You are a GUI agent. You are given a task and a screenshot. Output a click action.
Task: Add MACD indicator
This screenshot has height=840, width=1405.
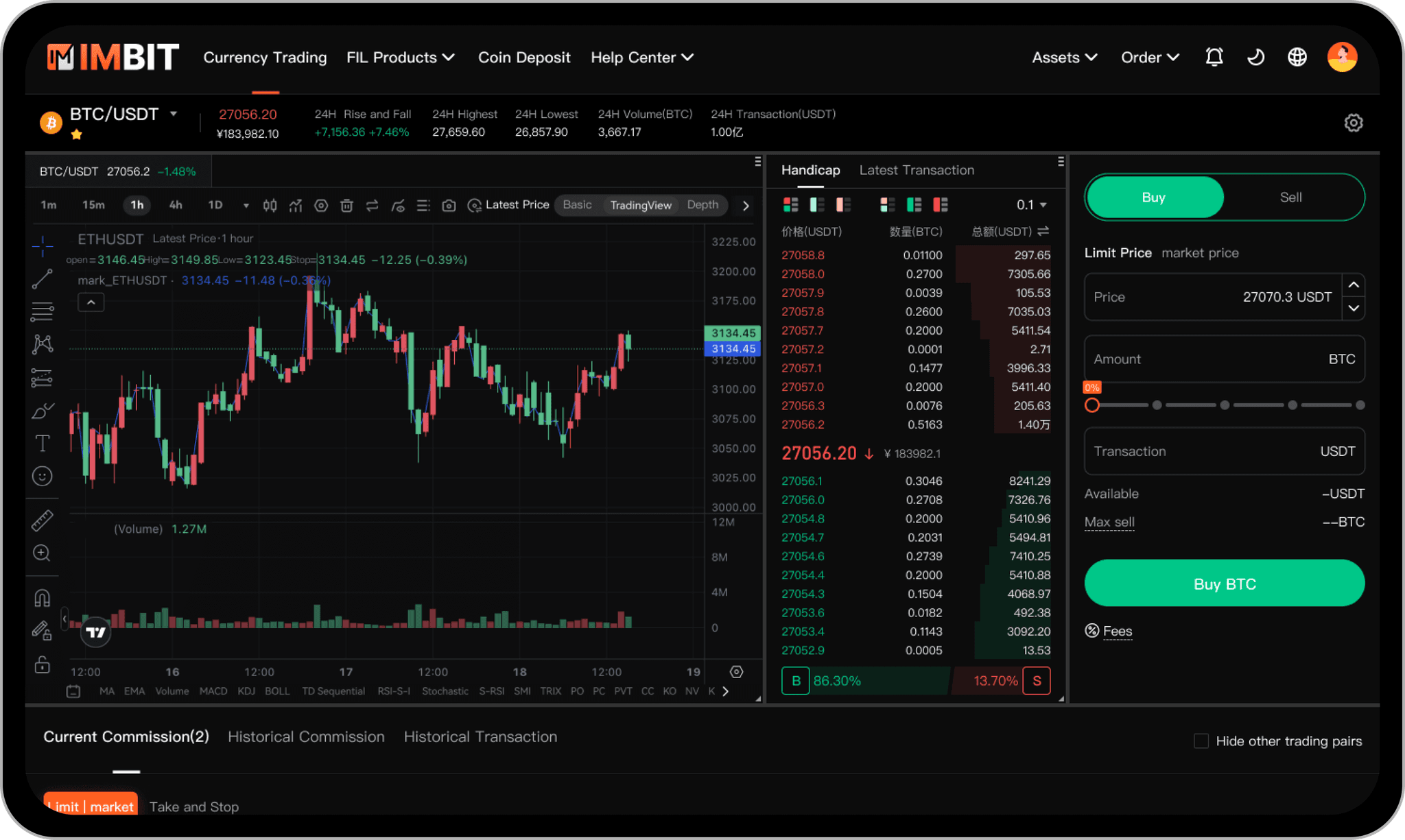(x=213, y=691)
